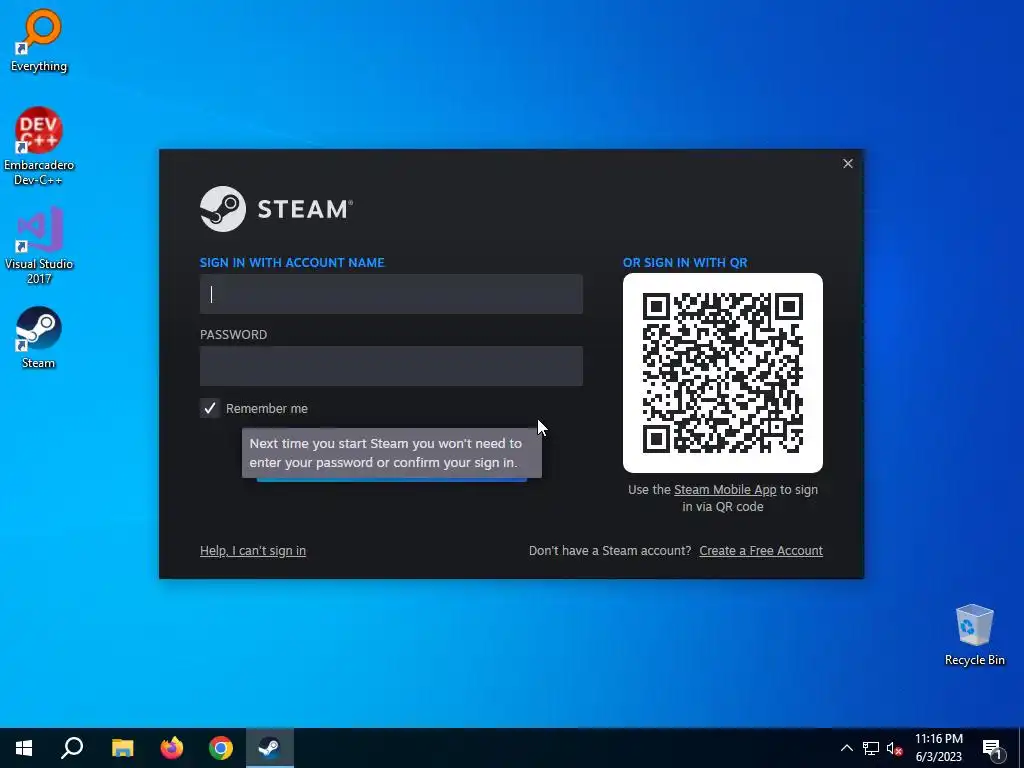
Task: Click the "SIGN IN WITH ACCOUNT NAME" label
Action: pyautogui.click(x=292, y=263)
